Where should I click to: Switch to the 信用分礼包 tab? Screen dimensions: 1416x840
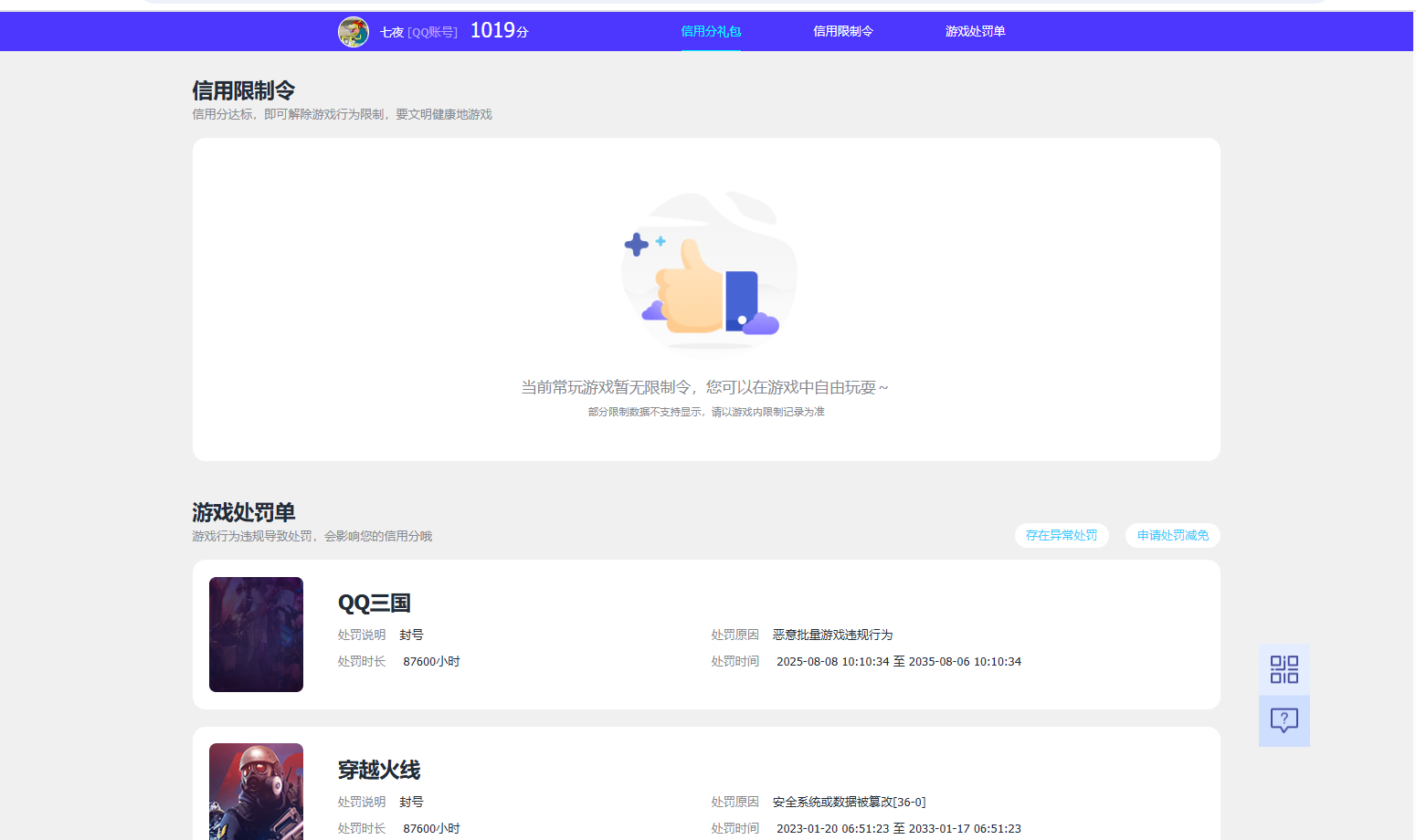[712, 31]
